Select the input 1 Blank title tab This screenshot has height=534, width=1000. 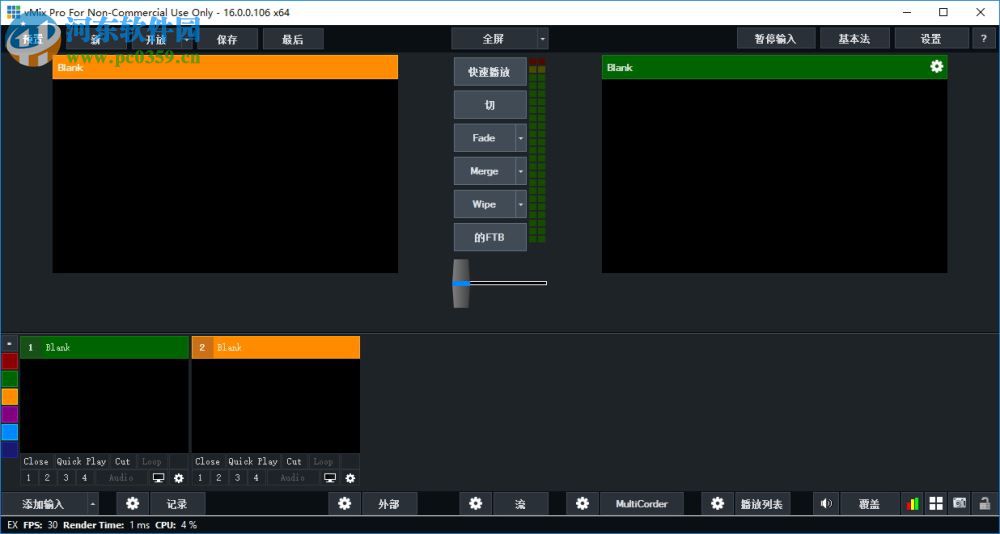point(105,348)
